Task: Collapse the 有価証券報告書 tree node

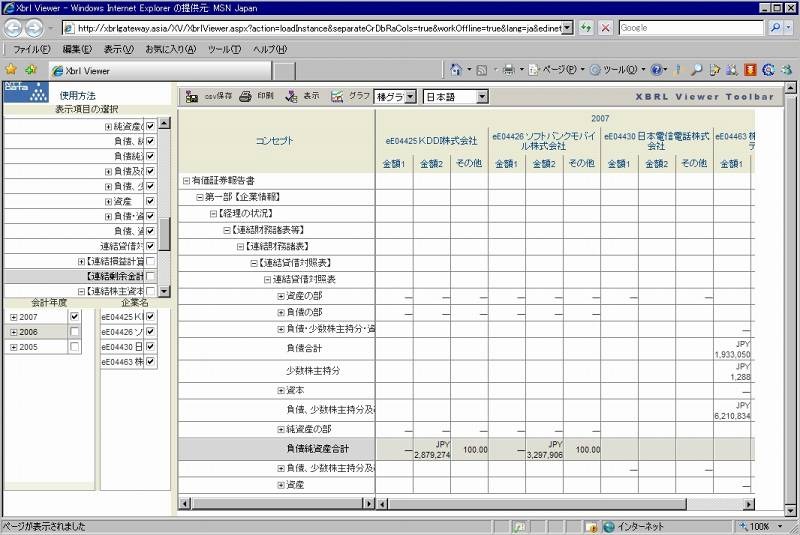Action: click(x=186, y=181)
